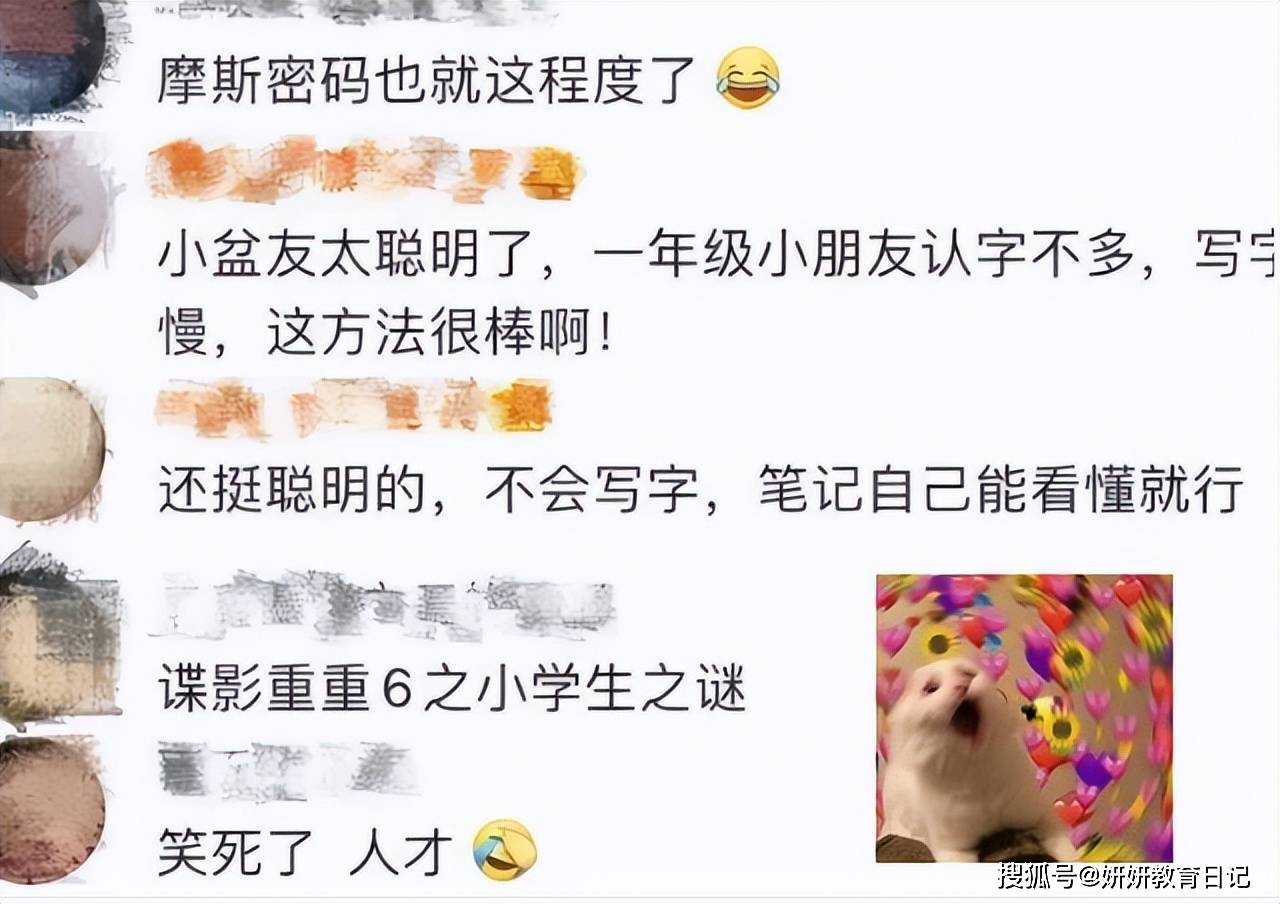Screen dimensions: 1280x904
Task: Open avatar beside 小盆友太聪明了 comment
Action: 52,212
